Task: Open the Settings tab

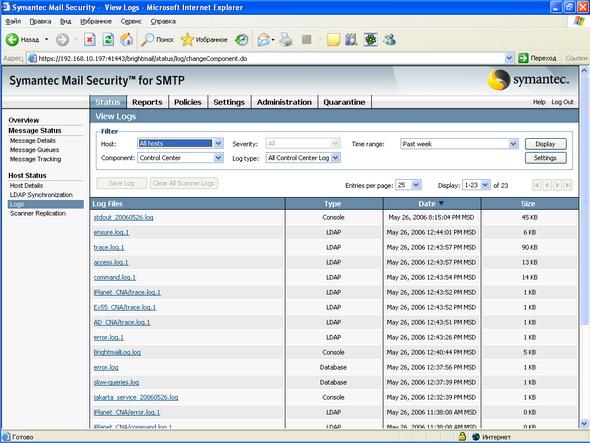Action: [229, 102]
